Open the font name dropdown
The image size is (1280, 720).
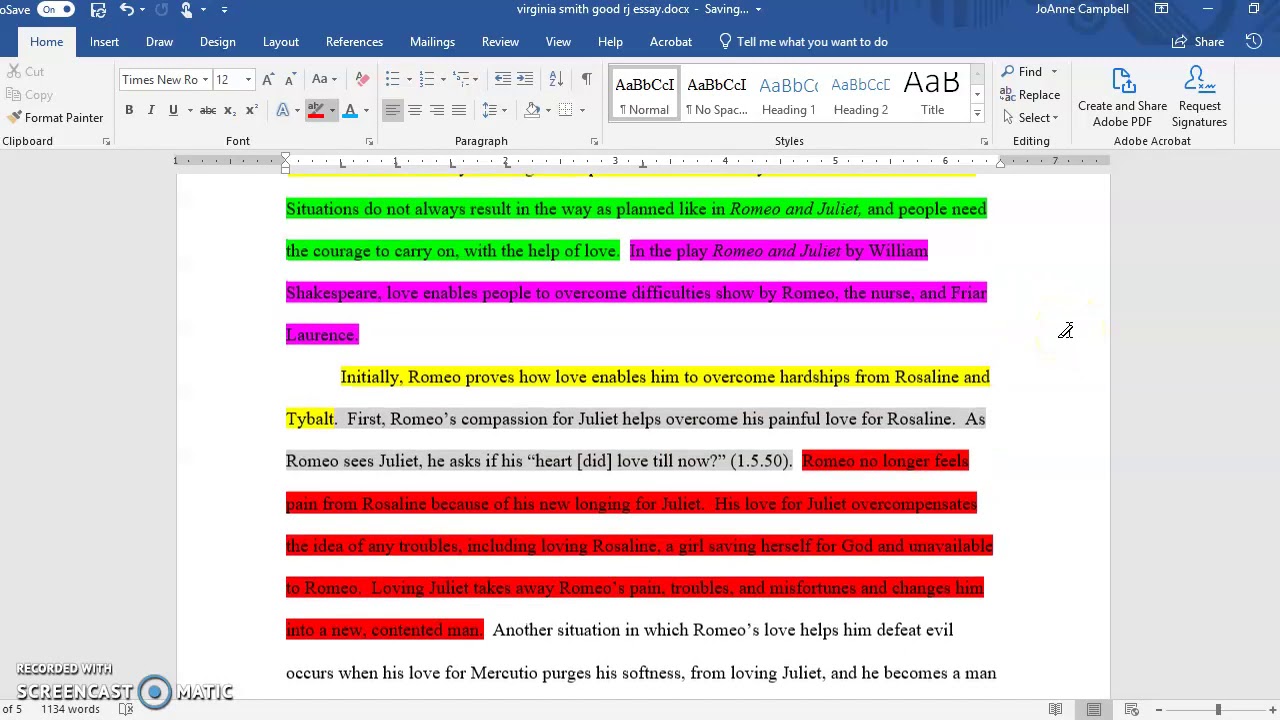(x=205, y=80)
